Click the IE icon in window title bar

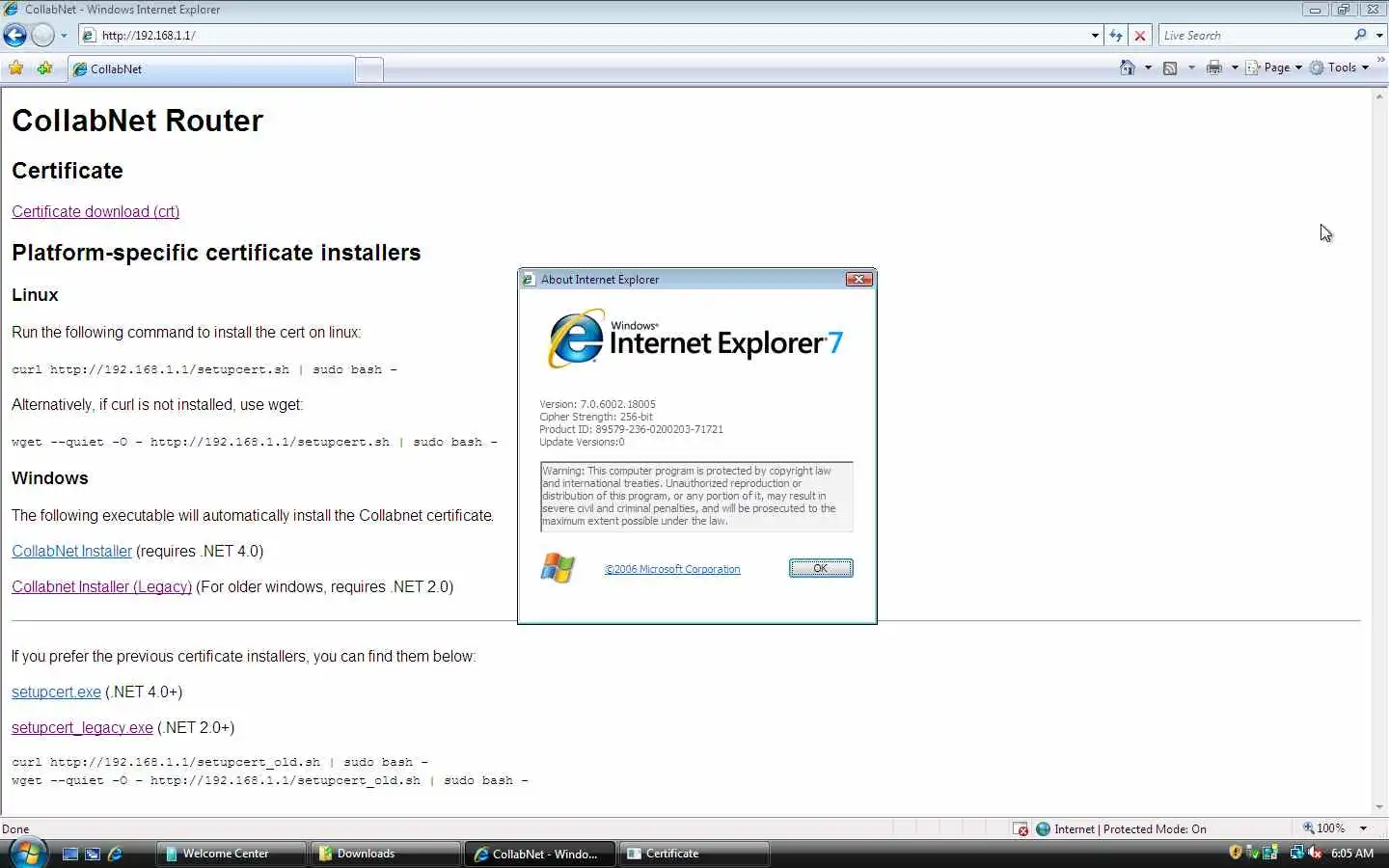(12, 10)
